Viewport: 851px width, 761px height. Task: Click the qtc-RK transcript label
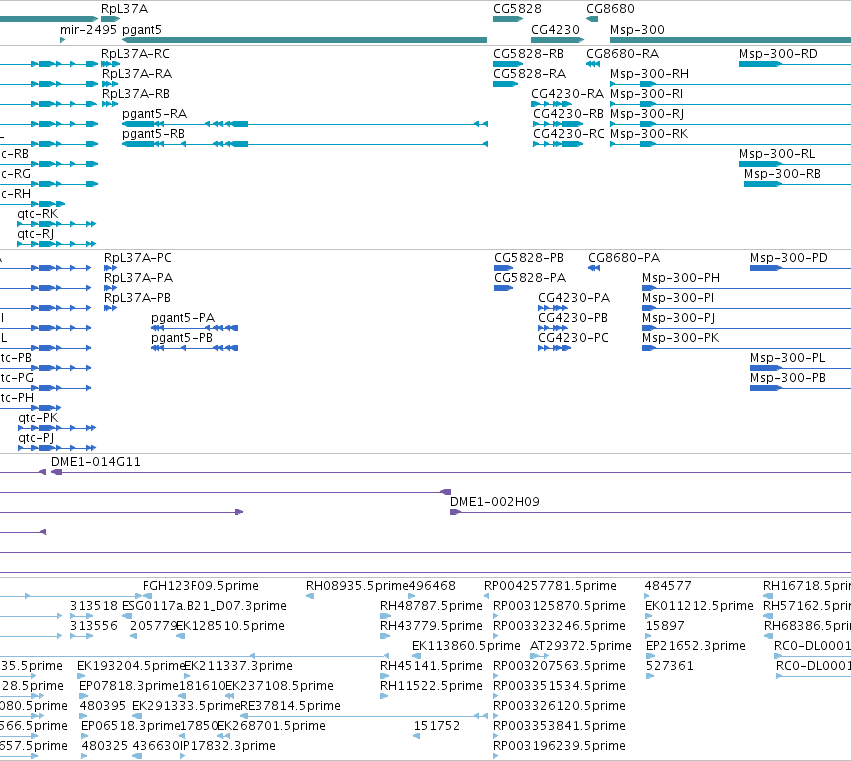[37, 214]
